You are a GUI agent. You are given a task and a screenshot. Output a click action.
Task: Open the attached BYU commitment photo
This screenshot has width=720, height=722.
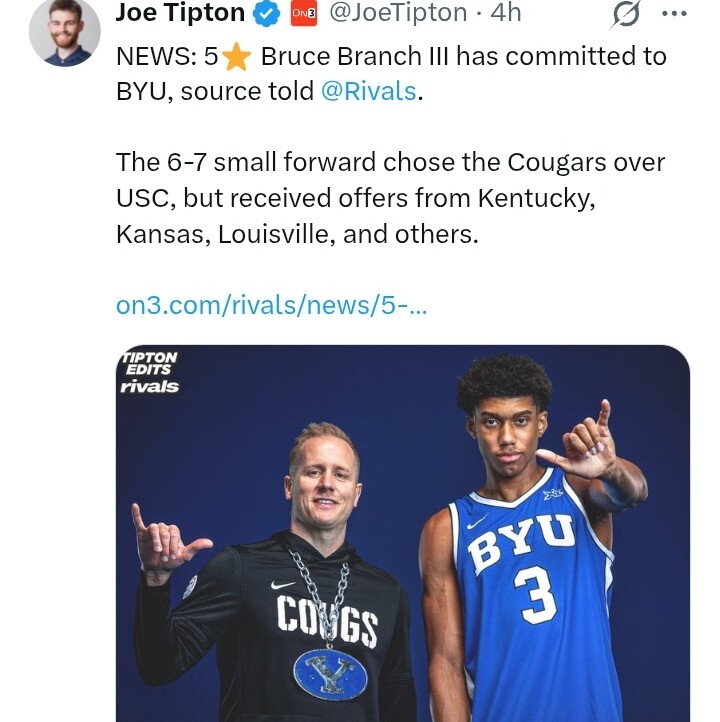click(402, 530)
